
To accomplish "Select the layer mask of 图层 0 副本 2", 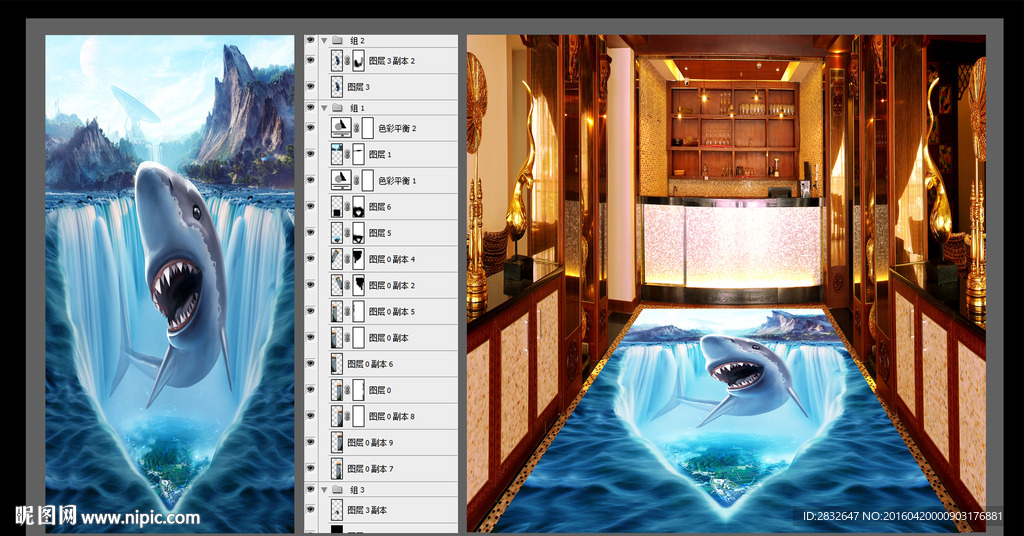I will [x=359, y=285].
